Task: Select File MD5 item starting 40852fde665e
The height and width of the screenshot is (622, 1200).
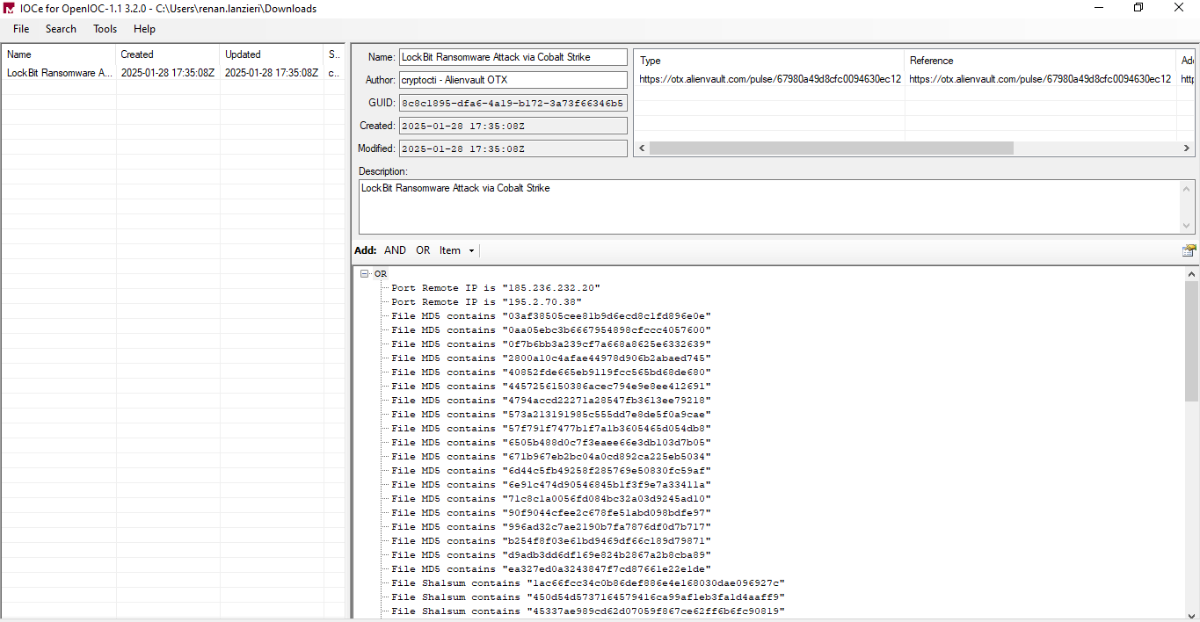Action: pos(551,371)
